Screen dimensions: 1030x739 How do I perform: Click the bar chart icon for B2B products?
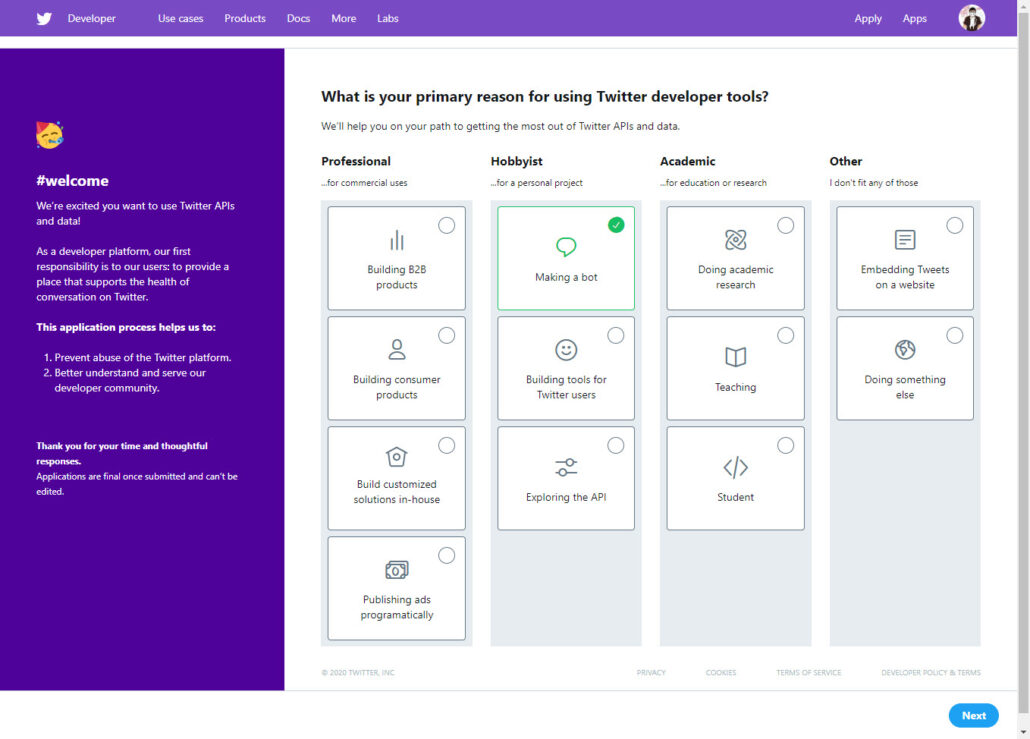pyautogui.click(x=397, y=240)
